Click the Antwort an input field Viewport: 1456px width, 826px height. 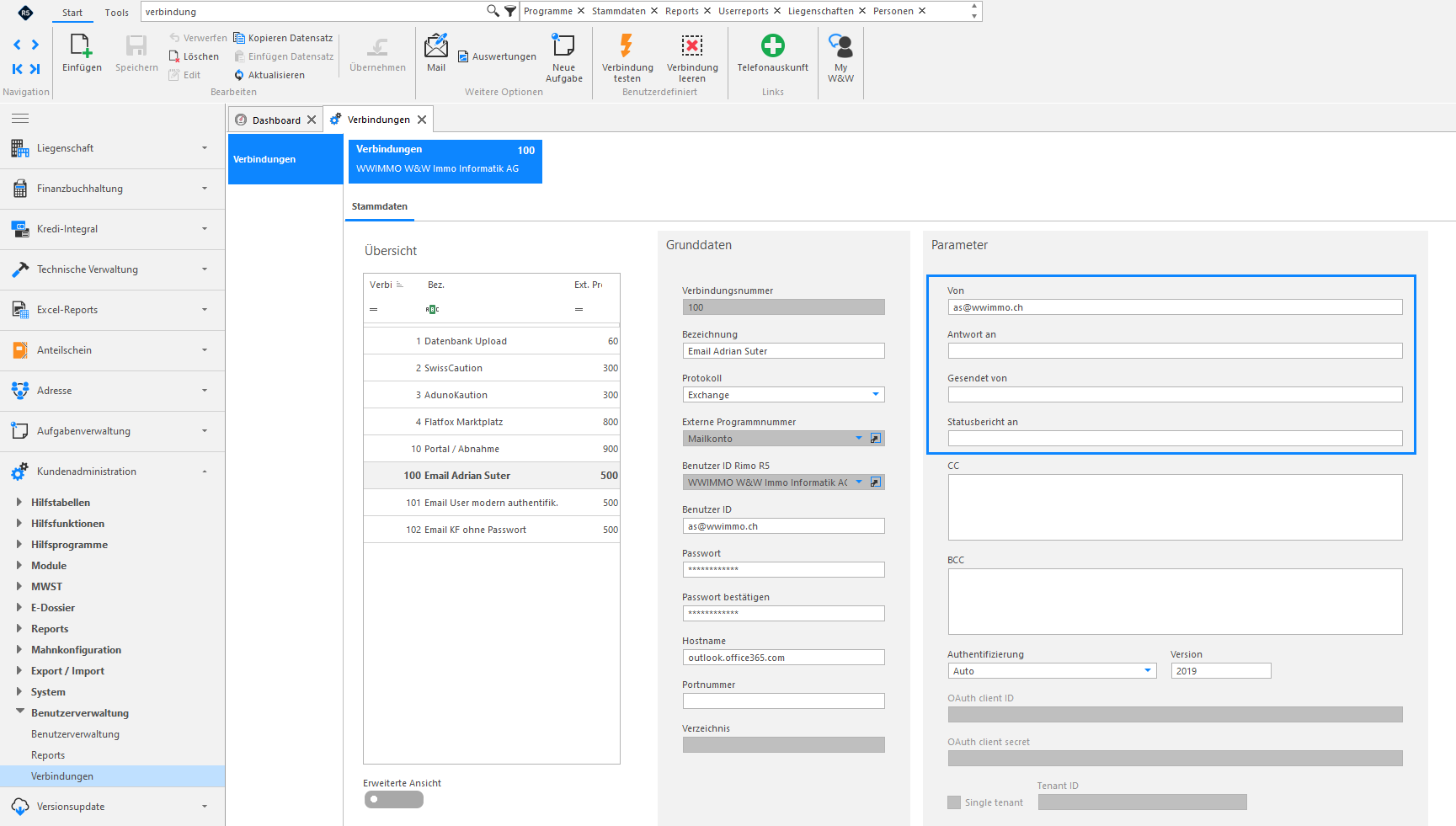click(x=1175, y=351)
